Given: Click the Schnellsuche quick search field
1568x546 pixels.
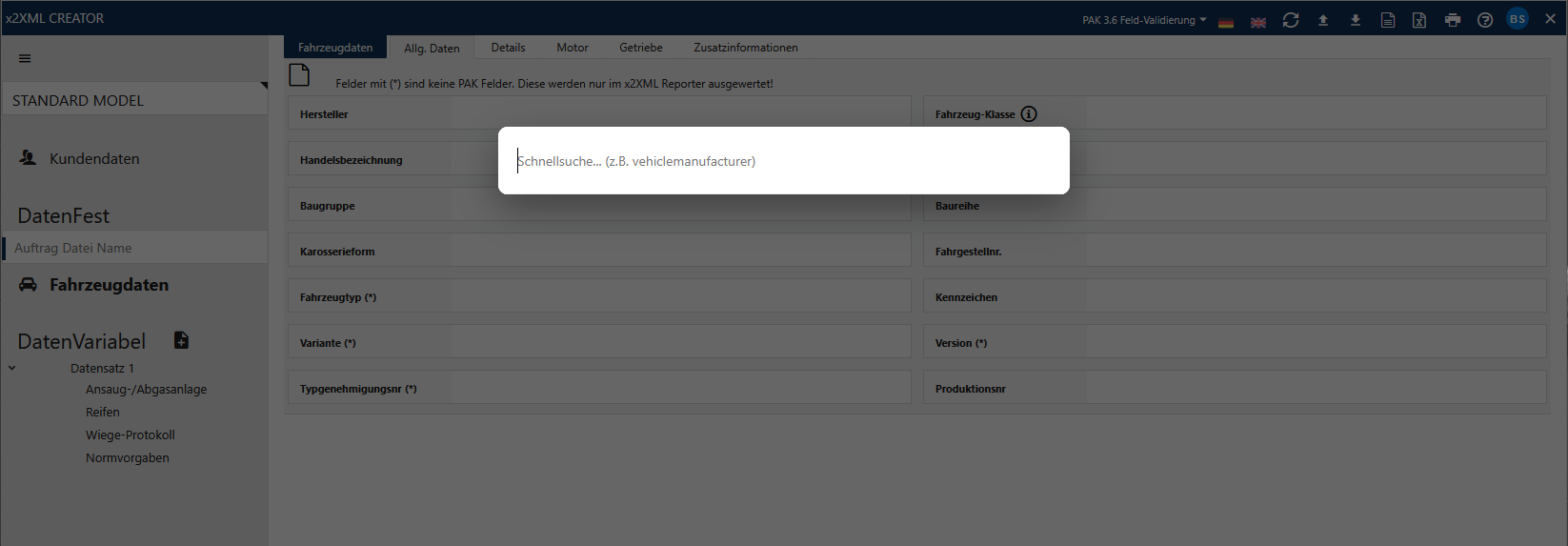Looking at the screenshot, I should pyautogui.click(x=783, y=161).
